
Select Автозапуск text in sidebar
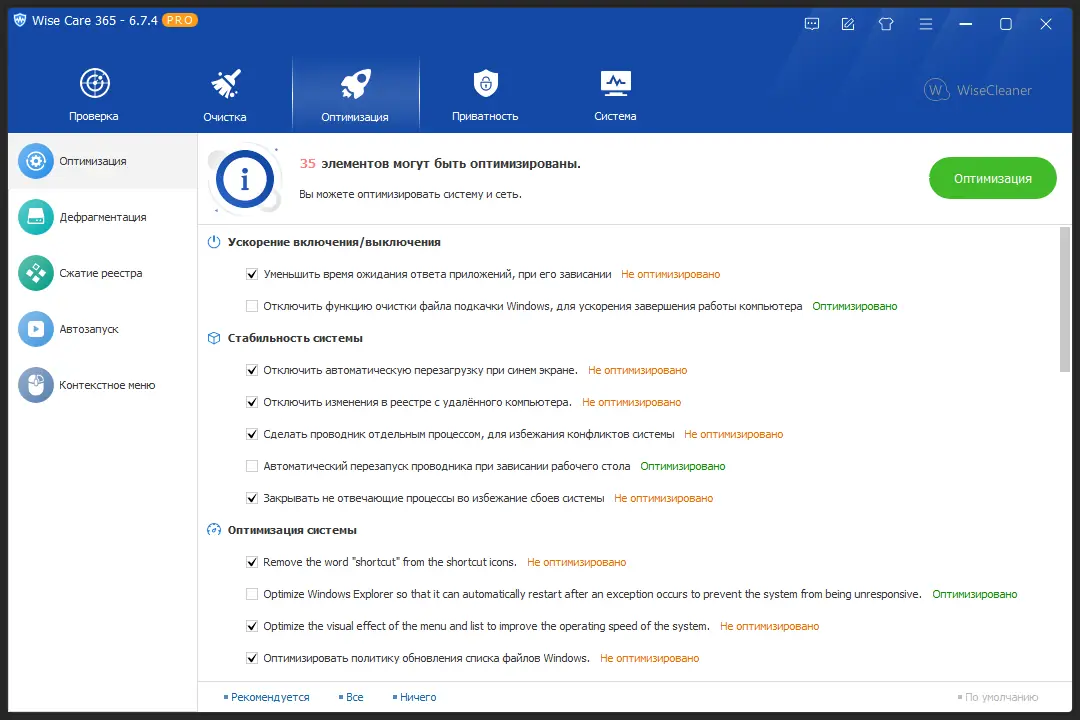tap(89, 329)
